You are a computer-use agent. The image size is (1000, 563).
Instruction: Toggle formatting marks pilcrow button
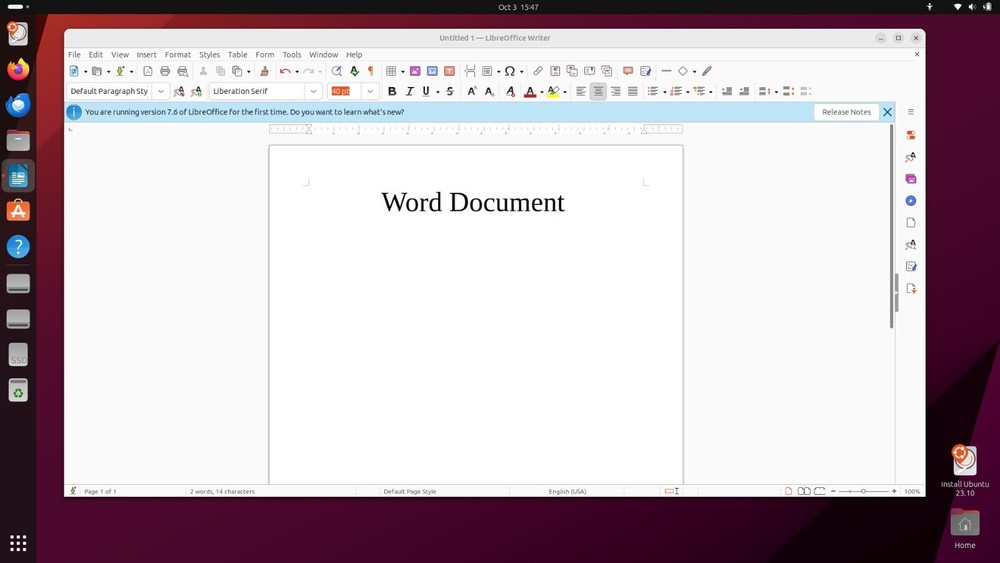pos(370,71)
